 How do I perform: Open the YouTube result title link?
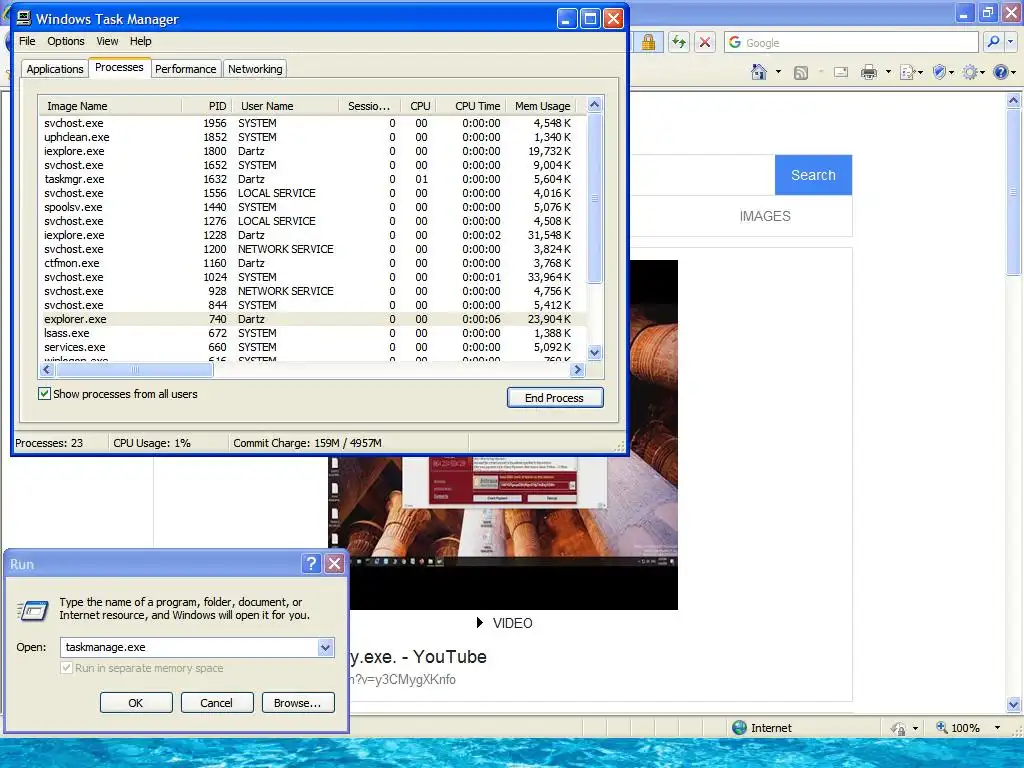pos(419,657)
